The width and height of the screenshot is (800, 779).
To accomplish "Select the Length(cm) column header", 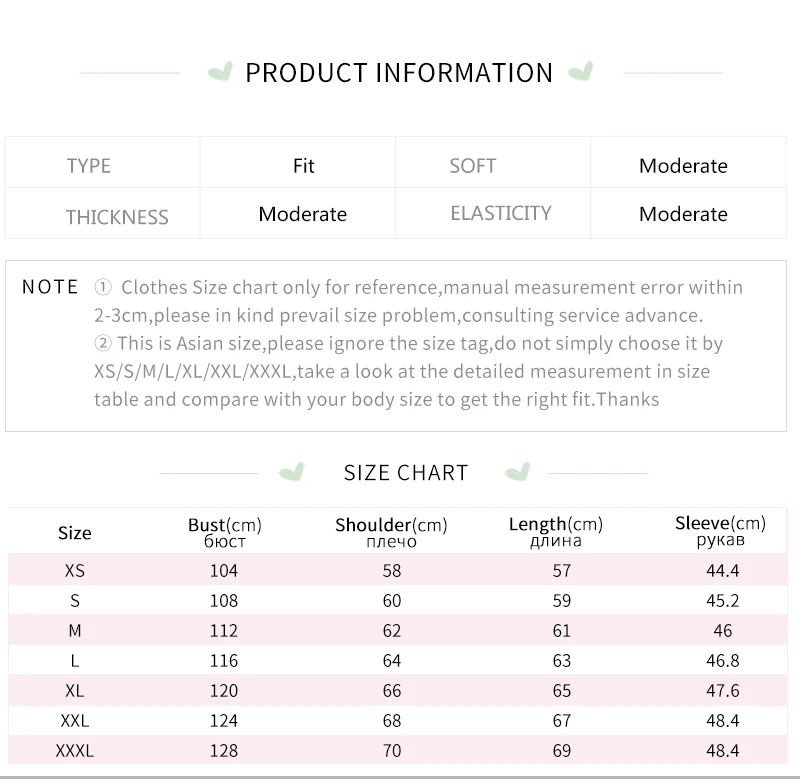I will pyautogui.click(x=556, y=532).
